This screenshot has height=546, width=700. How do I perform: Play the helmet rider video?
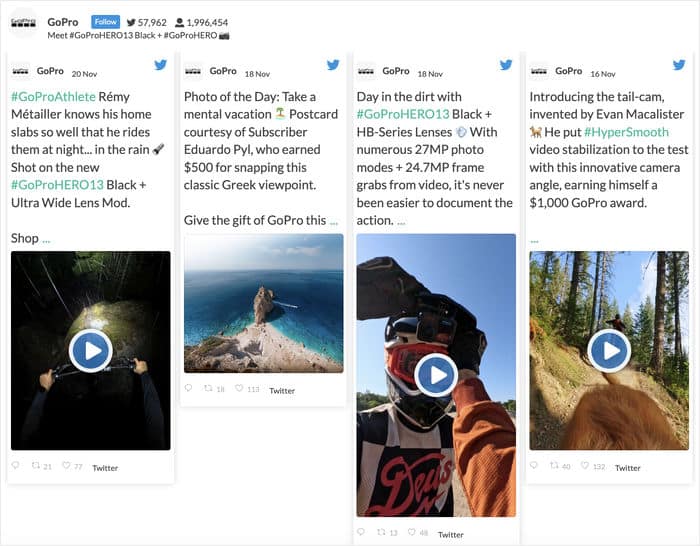click(436, 375)
